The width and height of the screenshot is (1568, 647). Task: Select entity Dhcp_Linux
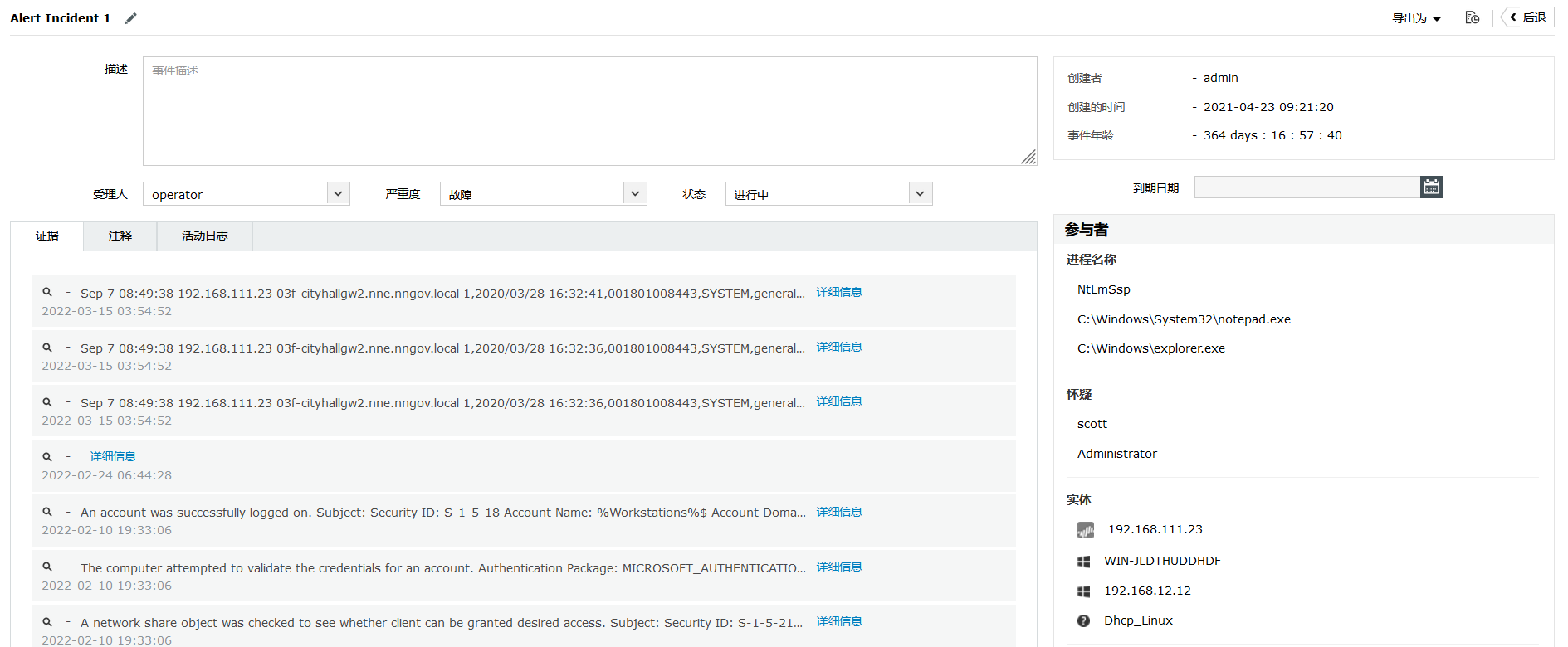click(1138, 620)
